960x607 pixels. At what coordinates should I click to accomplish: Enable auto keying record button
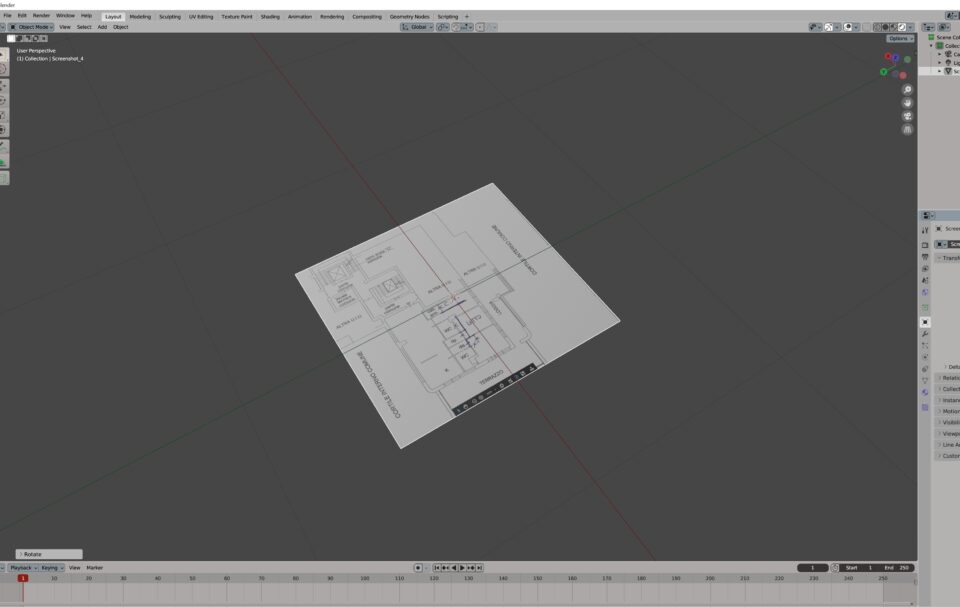pos(418,568)
